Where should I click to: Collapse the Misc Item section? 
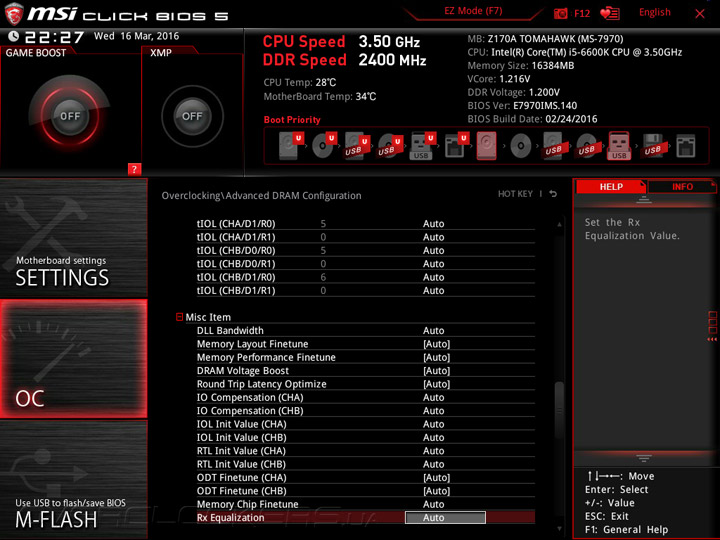[180, 317]
